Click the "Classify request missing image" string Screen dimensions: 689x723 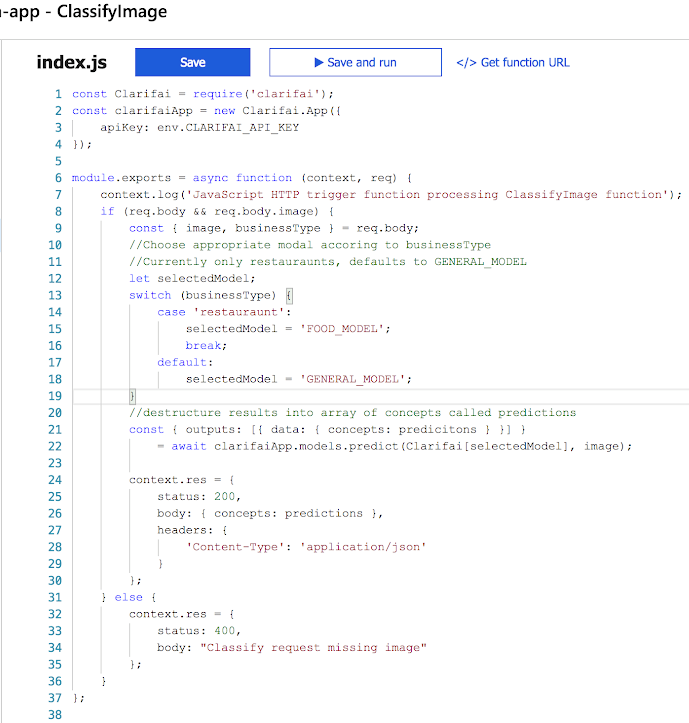313,647
